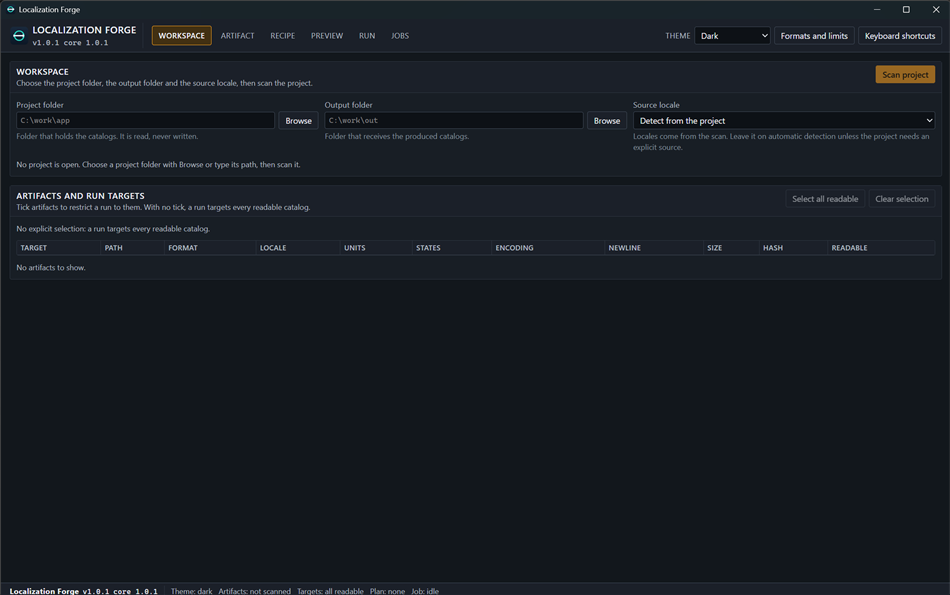Browse for the Output folder
The width and height of the screenshot is (950, 595).
tap(606, 121)
